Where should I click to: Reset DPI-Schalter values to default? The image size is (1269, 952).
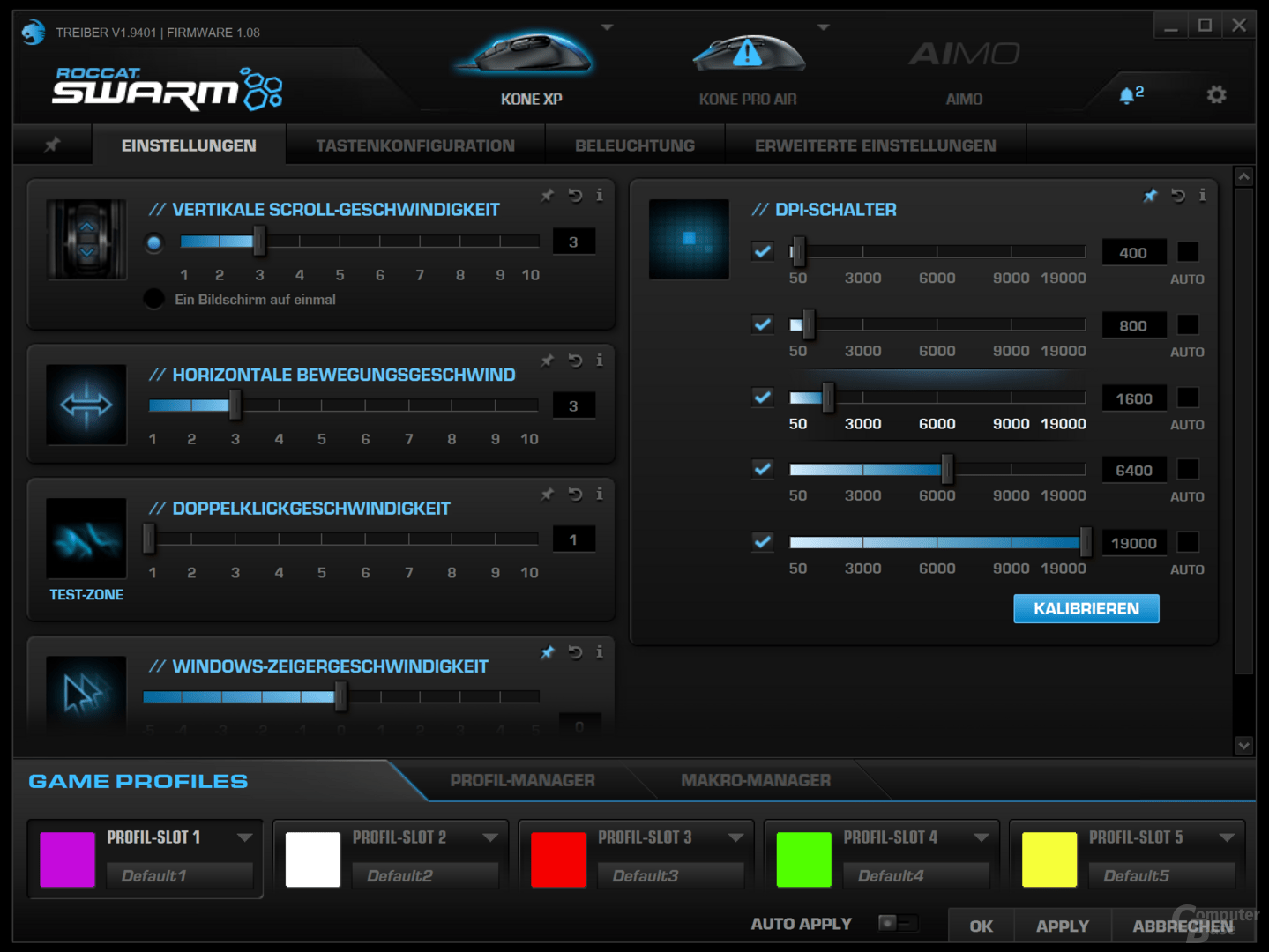[1178, 196]
